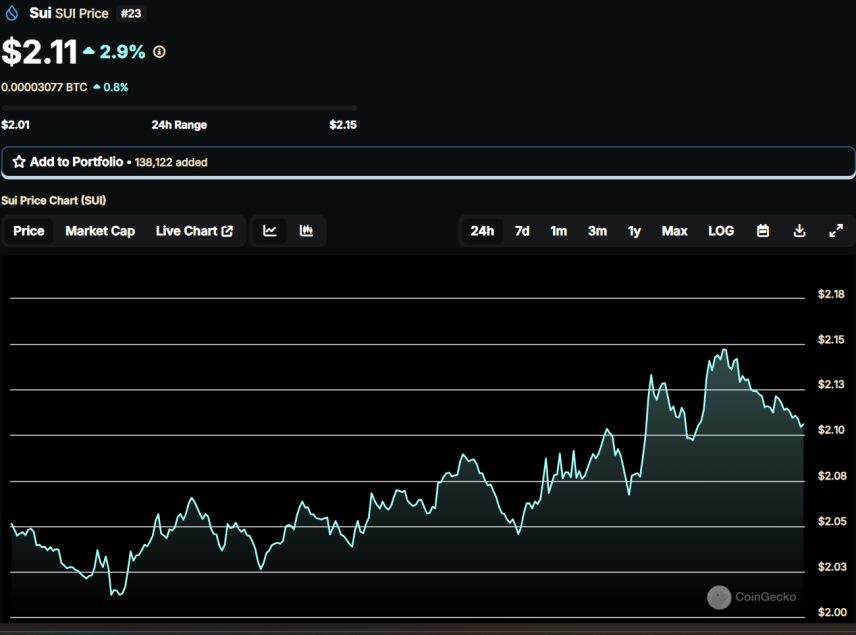
Task: Open the calendar date range picker
Action: [763, 231]
